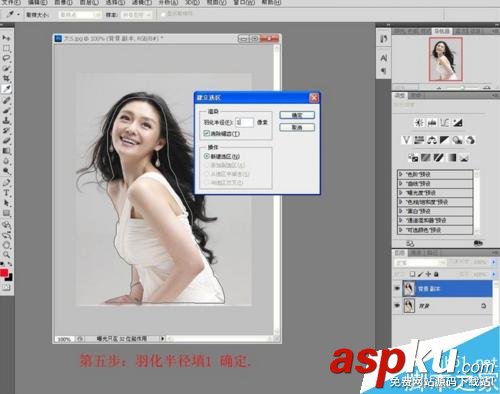Open the 滤镜 menu
This screenshot has height=394, width=500.
142,2
